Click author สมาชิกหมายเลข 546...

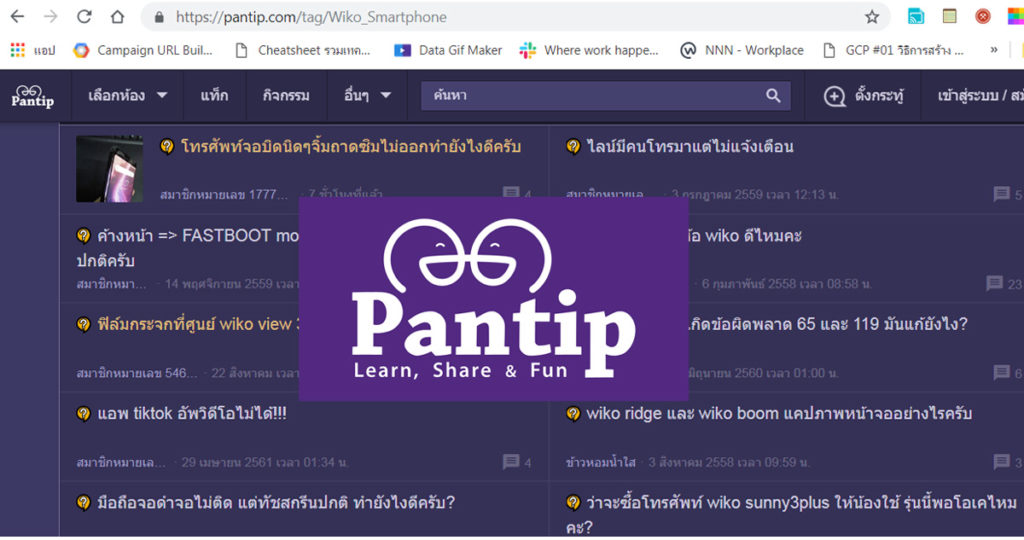(136, 373)
